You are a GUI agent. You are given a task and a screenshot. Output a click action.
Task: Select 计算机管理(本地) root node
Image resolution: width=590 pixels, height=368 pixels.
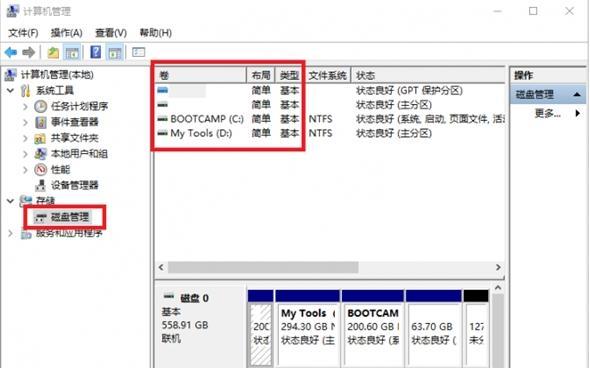57,75
